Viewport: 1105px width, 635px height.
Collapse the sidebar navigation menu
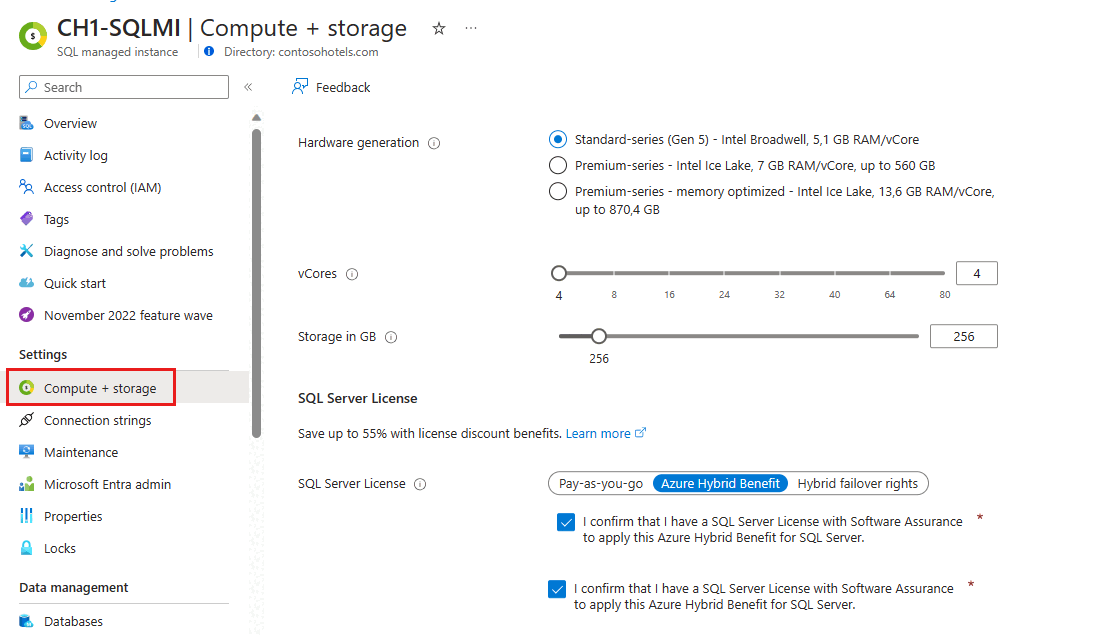point(248,87)
